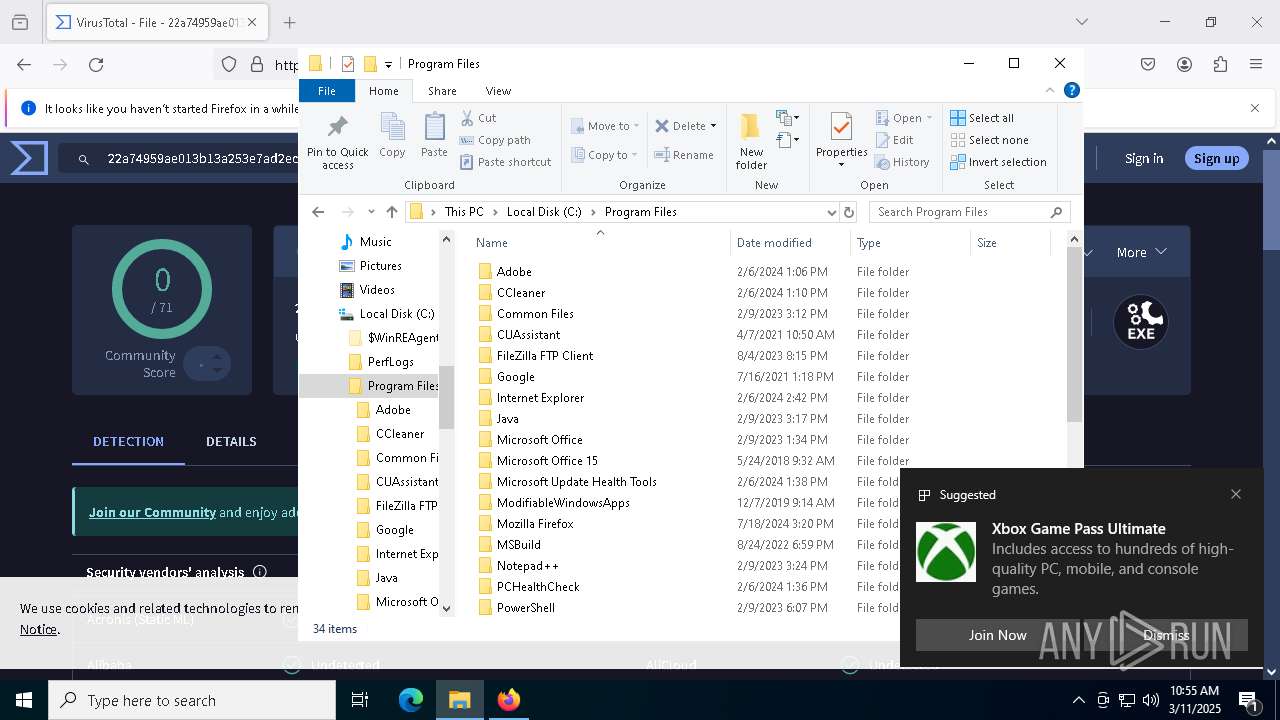Select Videos in navigation pane

pyautogui.click(x=377, y=290)
